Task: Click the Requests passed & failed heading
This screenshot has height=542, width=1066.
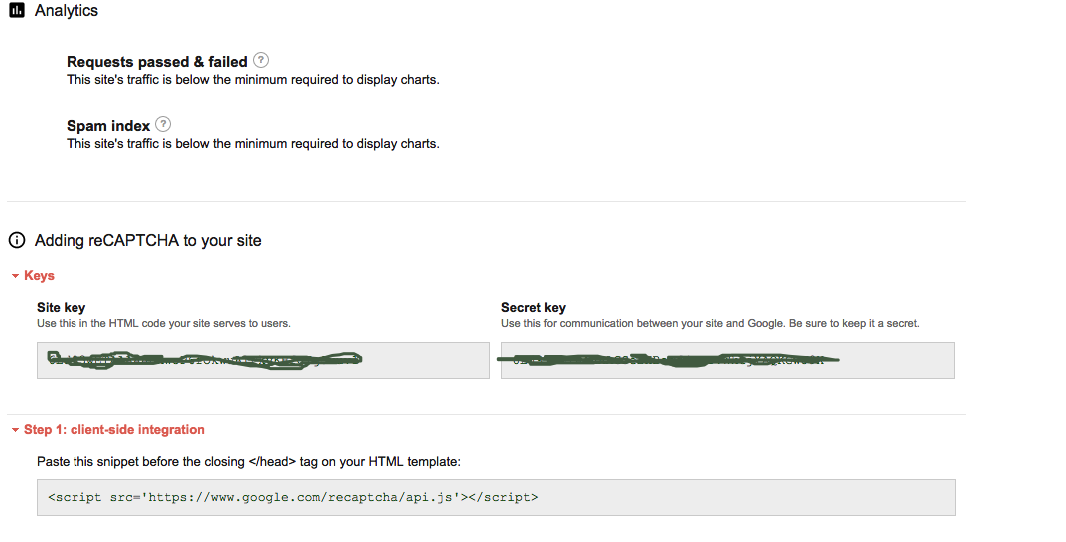Action: [156, 62]
